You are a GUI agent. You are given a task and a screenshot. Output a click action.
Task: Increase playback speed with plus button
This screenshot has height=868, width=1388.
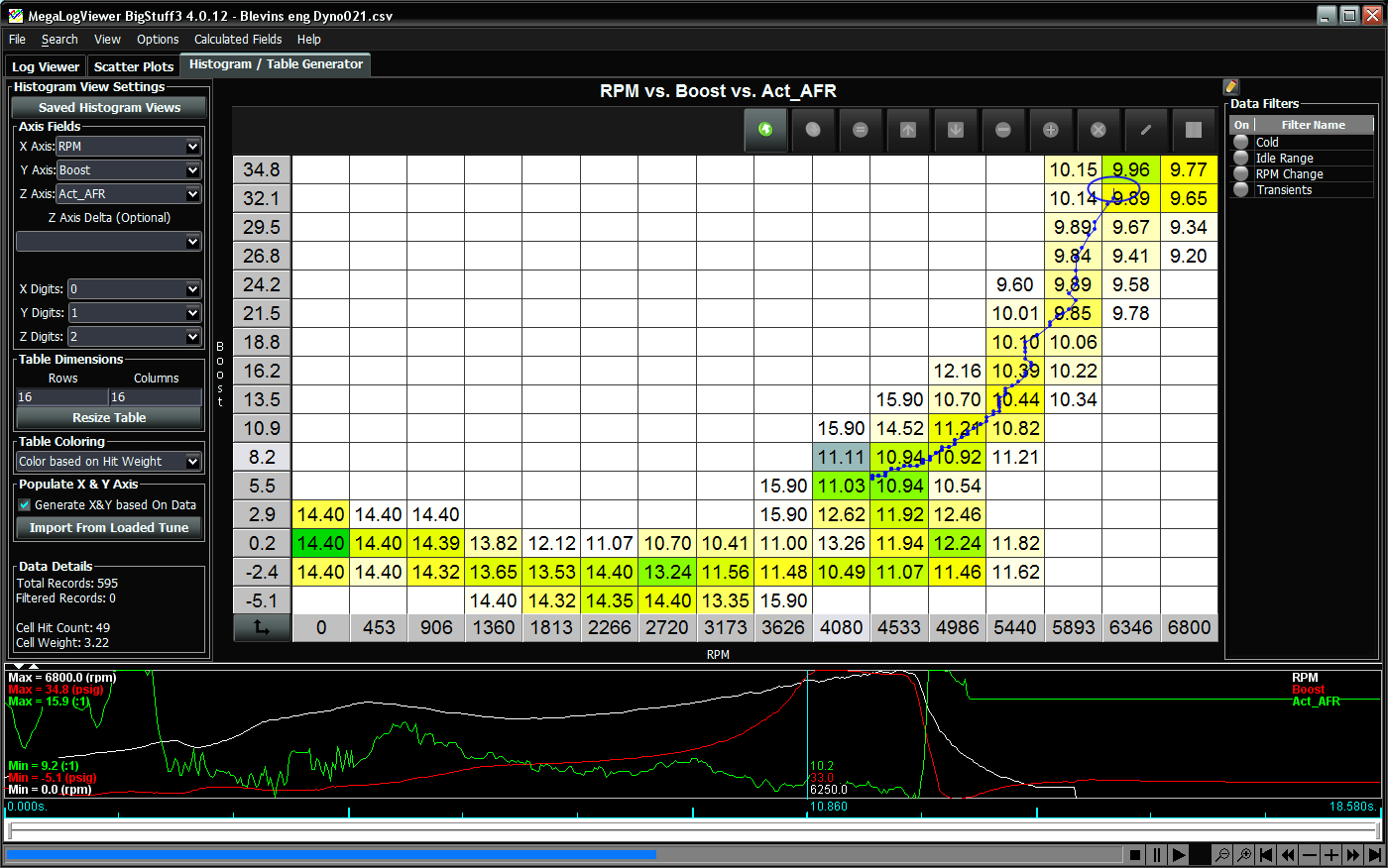pyautogui.click(x=1331, y=854)
